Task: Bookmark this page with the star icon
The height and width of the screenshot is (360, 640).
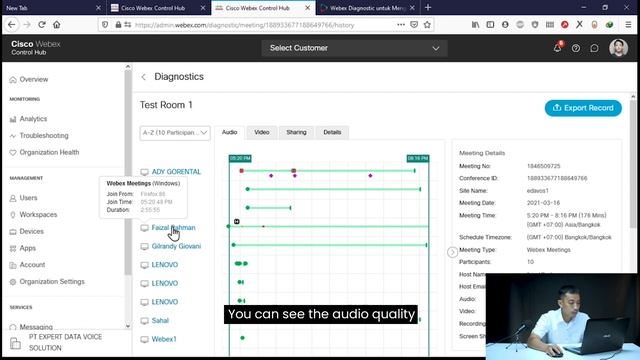Action: [427, 25]
